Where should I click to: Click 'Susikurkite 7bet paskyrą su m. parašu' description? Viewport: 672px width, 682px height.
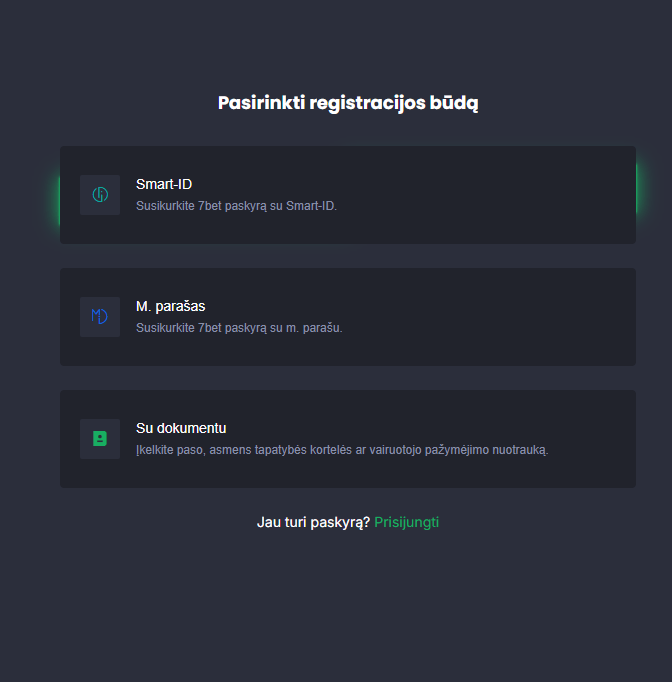[x=239, y=328]
